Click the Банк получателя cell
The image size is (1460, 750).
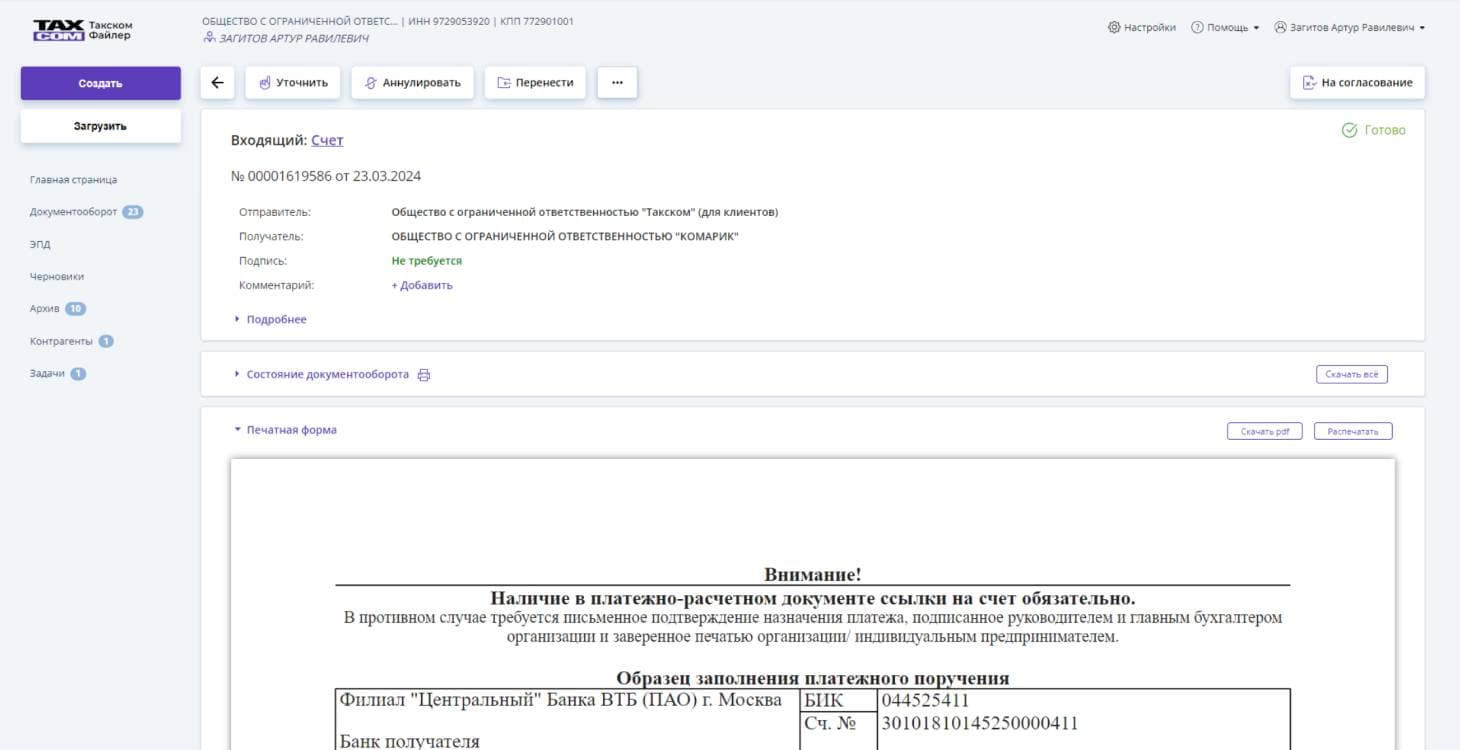coord(410,742)
